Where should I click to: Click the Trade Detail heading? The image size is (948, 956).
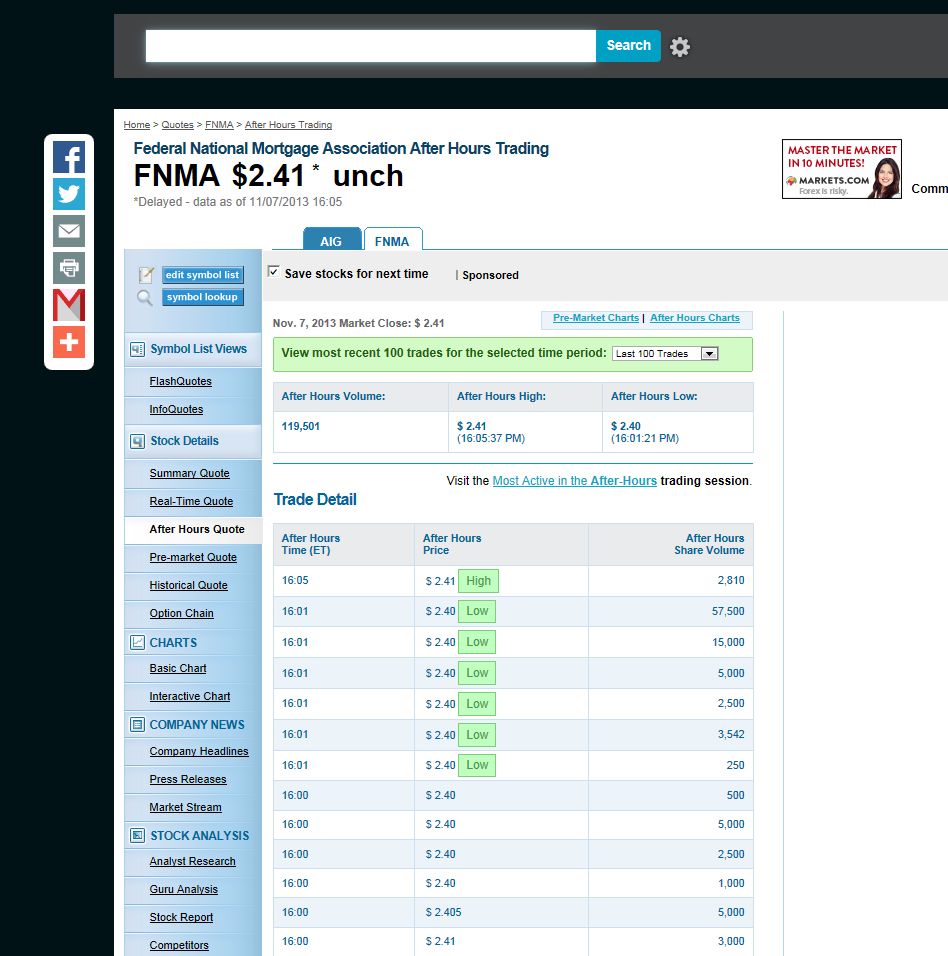click(x=315, y=500)
